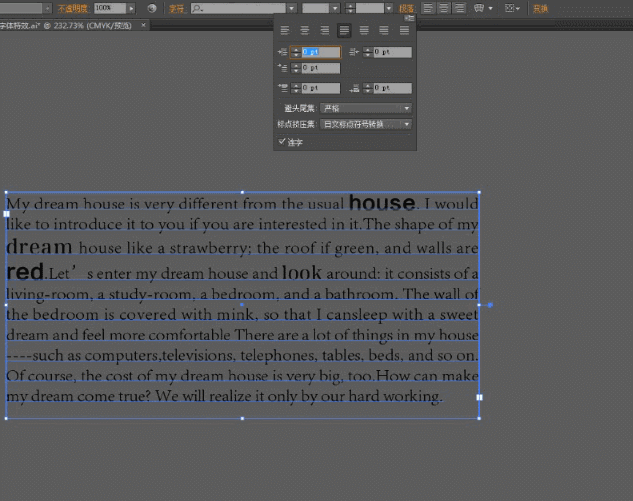Screen dimensions: 633x501
Task: Click align center icon in top control bar
Action: (443, 8)
